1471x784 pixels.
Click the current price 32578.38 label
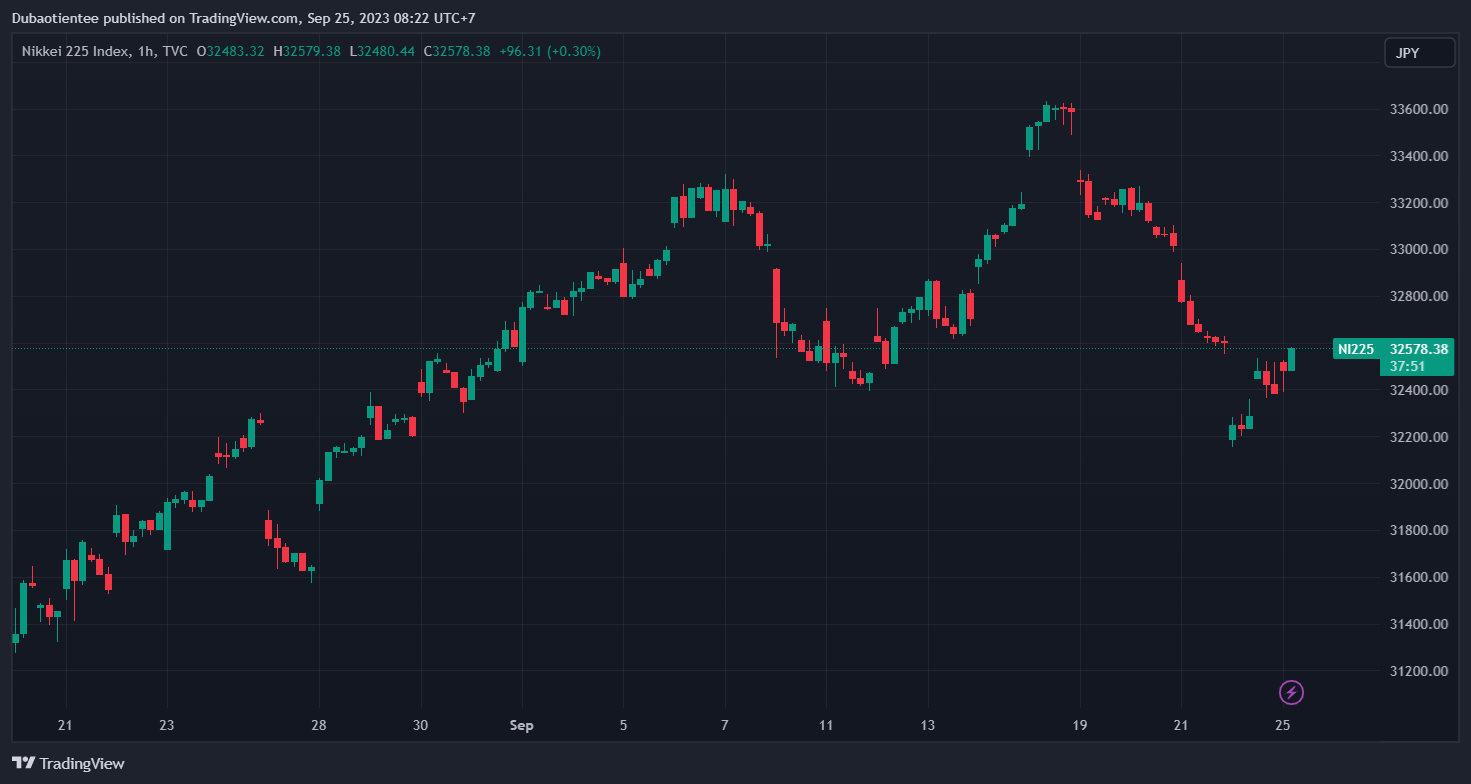1418,349
